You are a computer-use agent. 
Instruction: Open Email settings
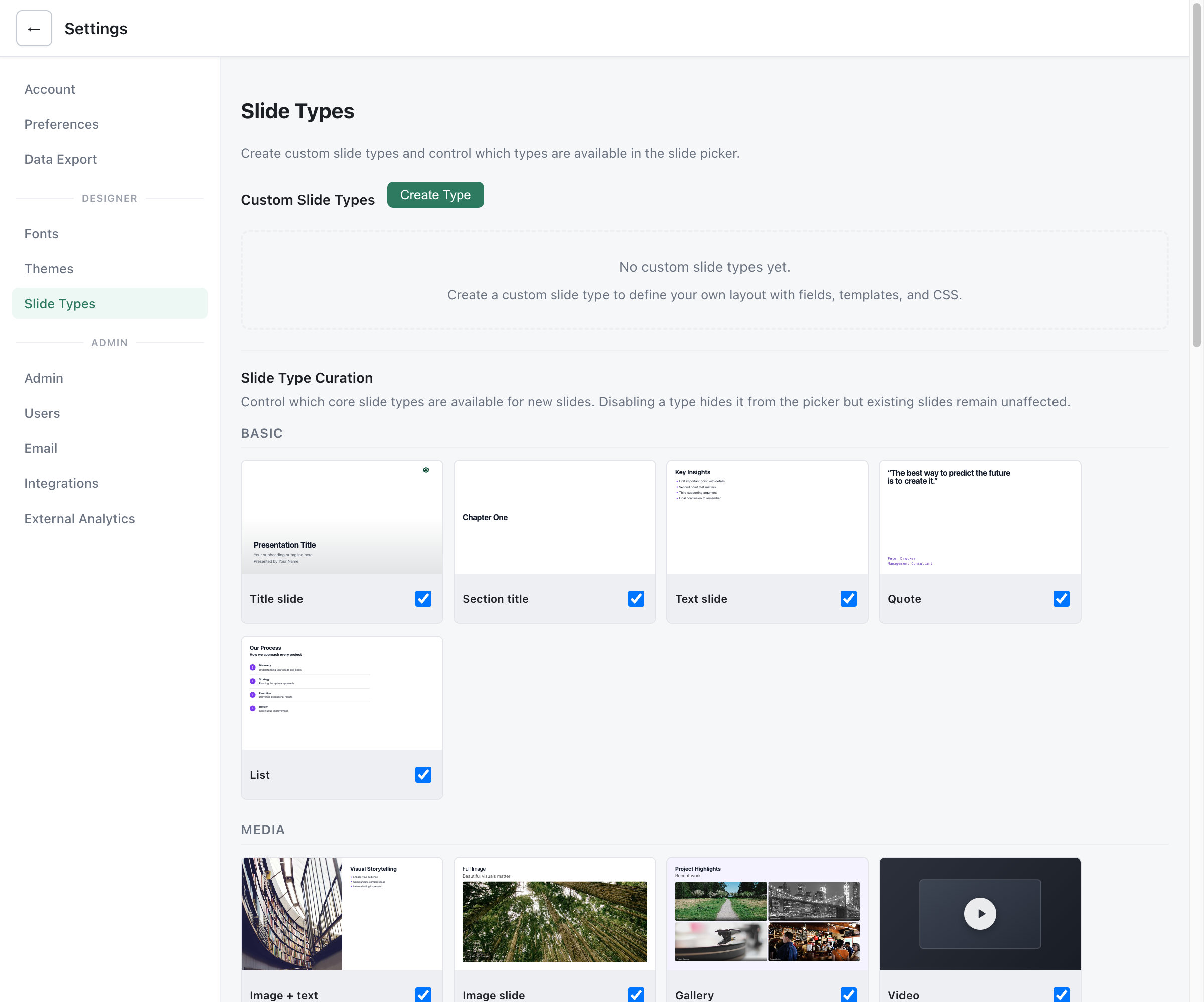(109, 448)
